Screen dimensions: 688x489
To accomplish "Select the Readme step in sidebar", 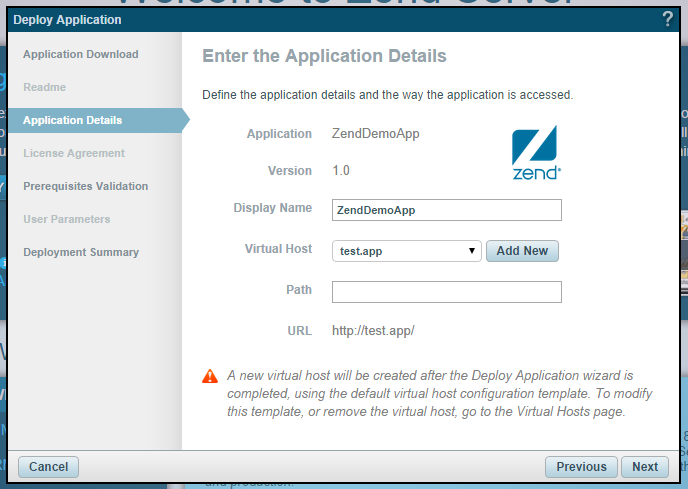I will pyautogui.click(x=45, y=87).
